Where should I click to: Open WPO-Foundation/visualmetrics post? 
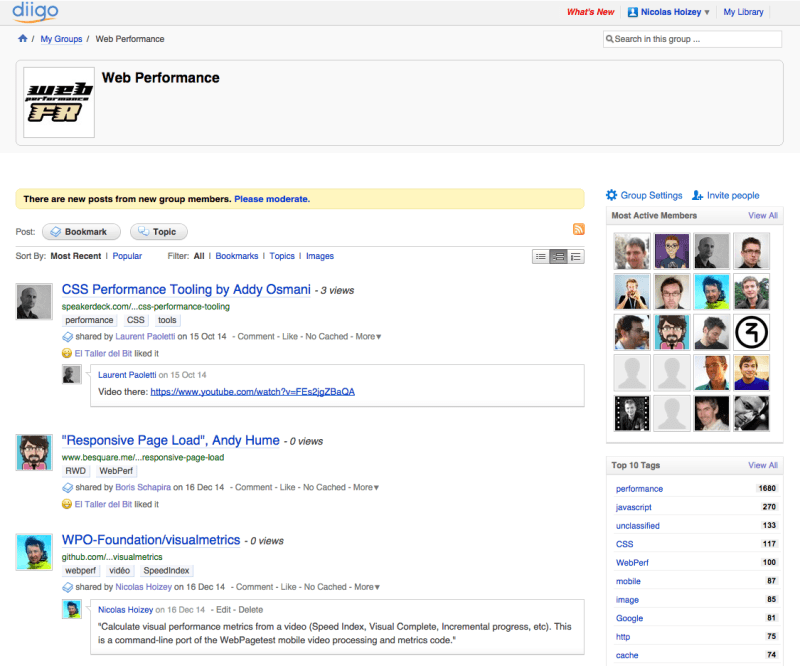point(151,540)
